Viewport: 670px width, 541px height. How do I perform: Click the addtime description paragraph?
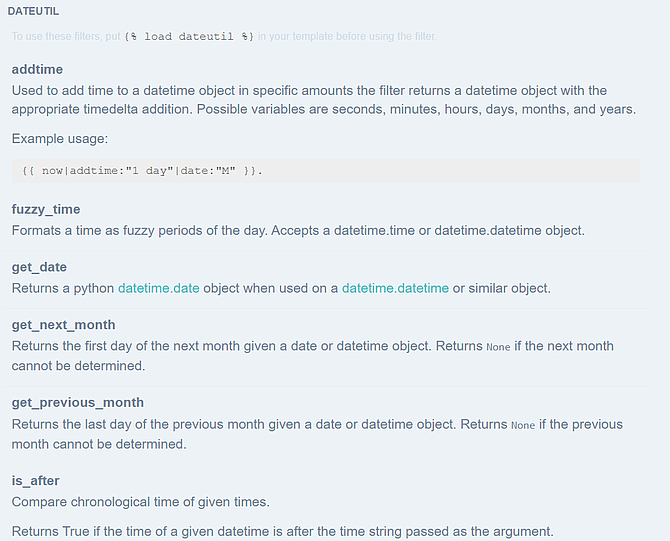click(323, 100)
